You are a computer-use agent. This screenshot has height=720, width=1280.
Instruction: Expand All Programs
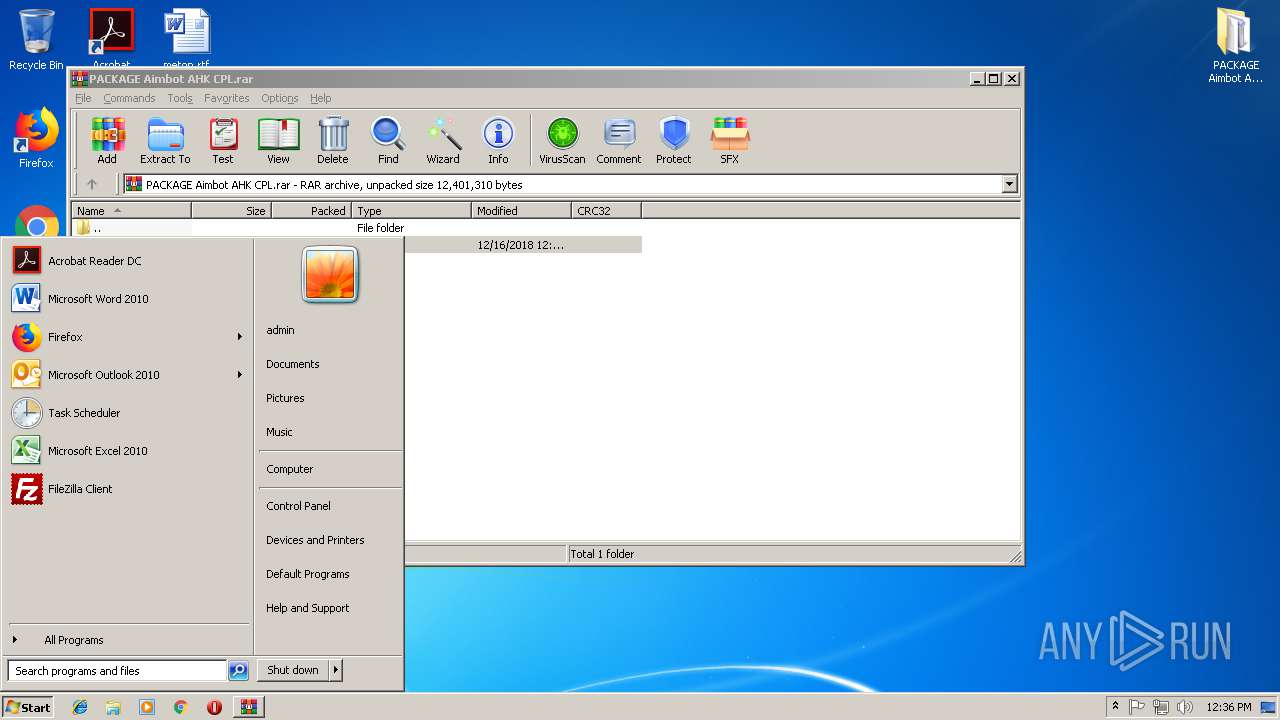127,640
